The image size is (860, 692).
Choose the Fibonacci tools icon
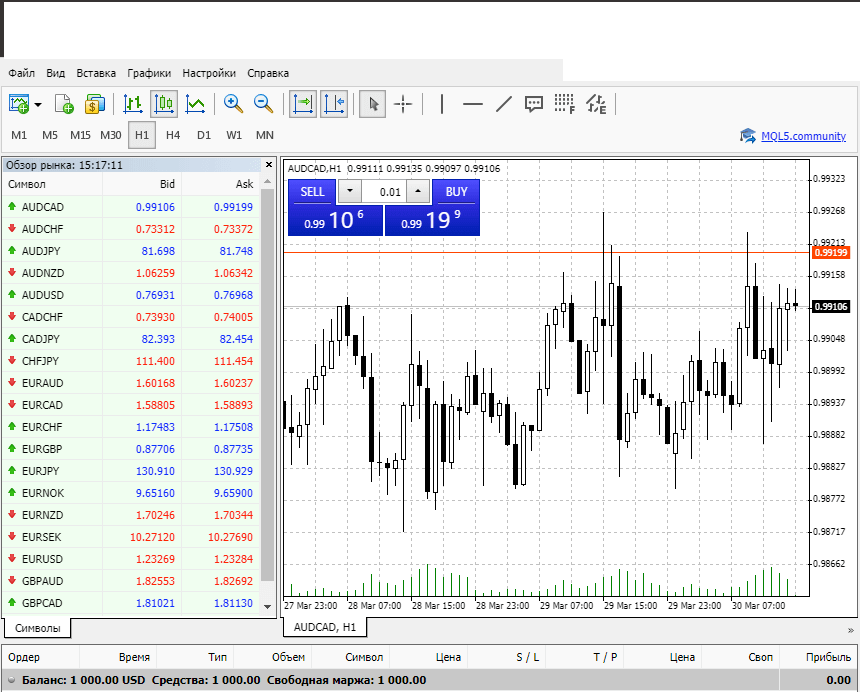pyautogui.click(x=564, y=103)
